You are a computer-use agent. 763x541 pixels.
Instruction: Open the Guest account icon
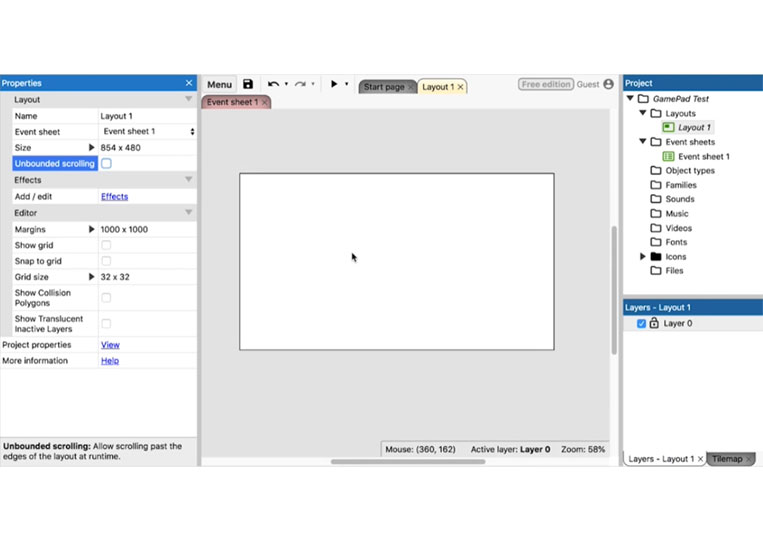click(608, 84)
